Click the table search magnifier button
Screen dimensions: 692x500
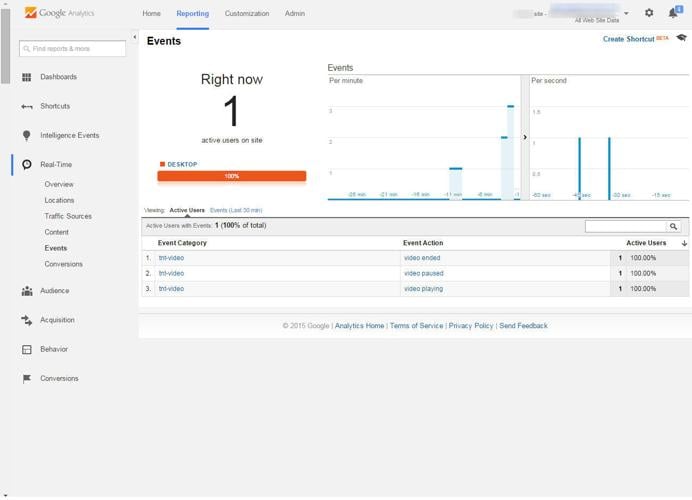click(674, 227)
